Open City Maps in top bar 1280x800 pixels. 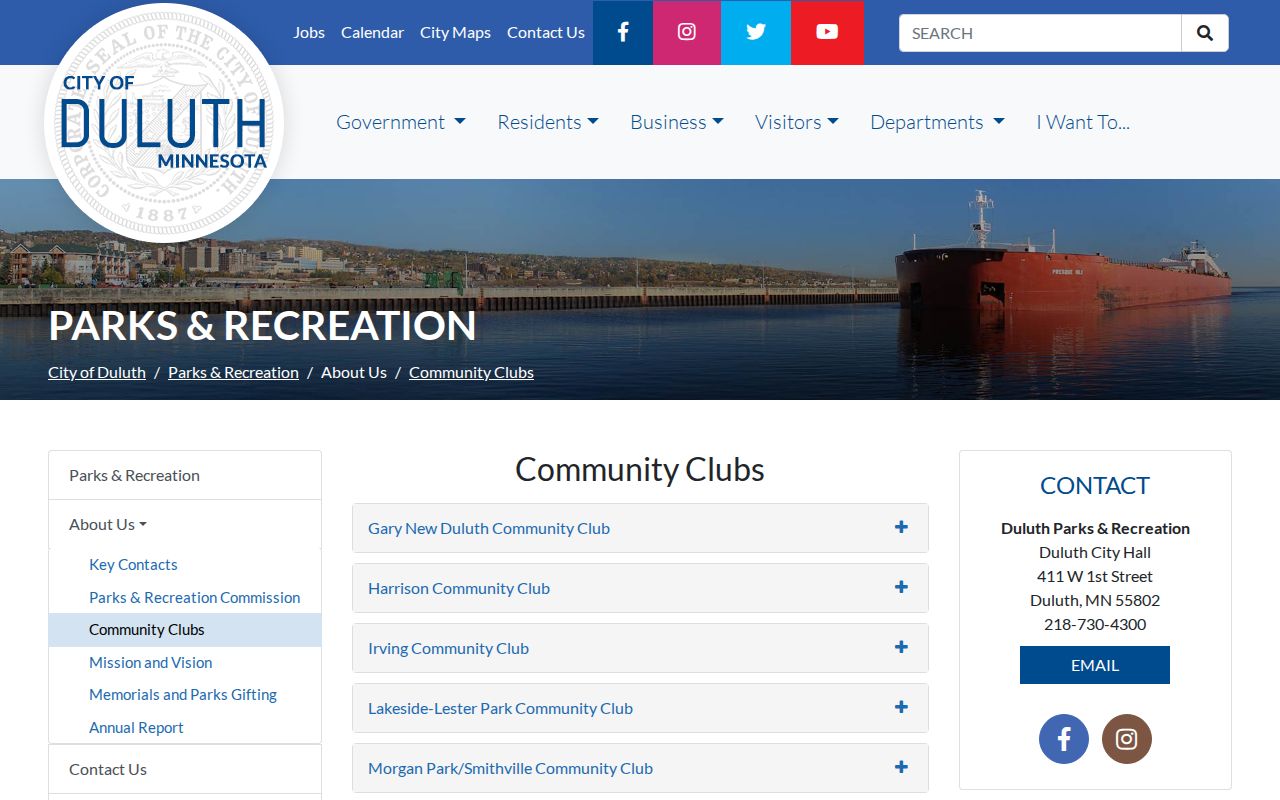pos(455,32)
